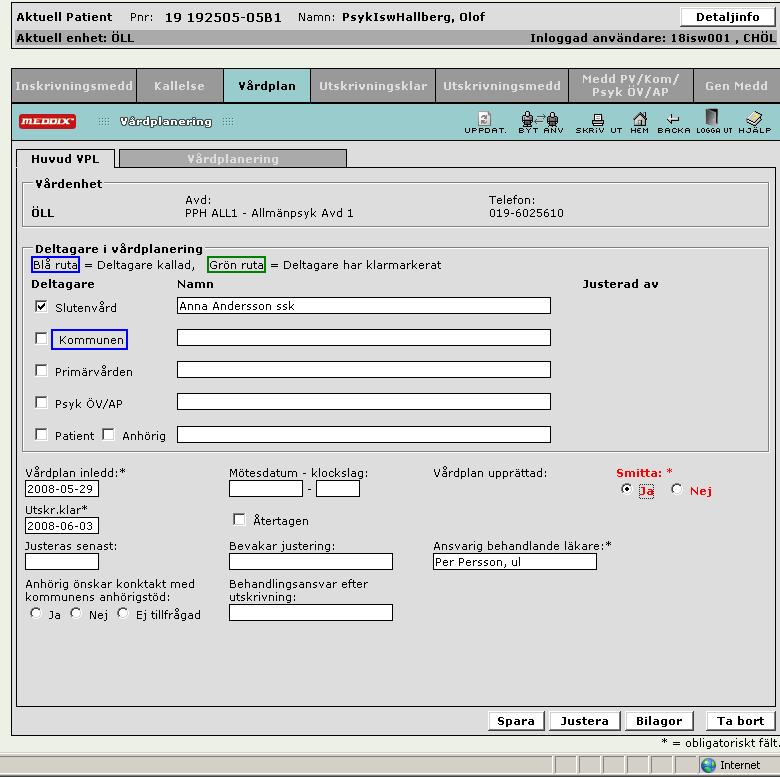780x777 pixels.
Task: Click the Backa back arrow icon
Action: (x=674, y=122)
